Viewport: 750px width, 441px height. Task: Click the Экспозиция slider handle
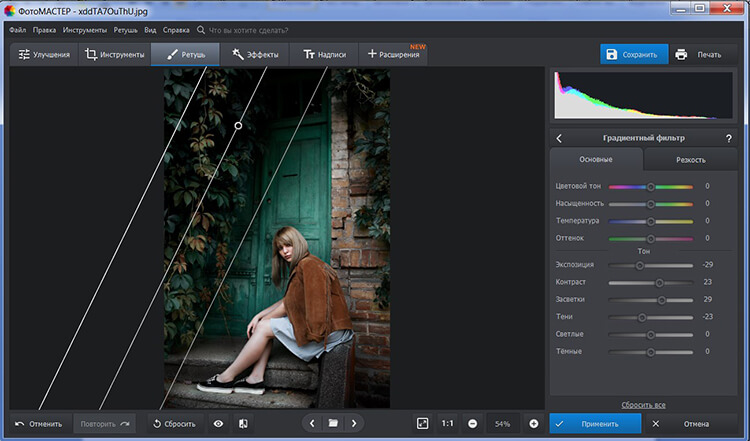(x=640, y=265)
